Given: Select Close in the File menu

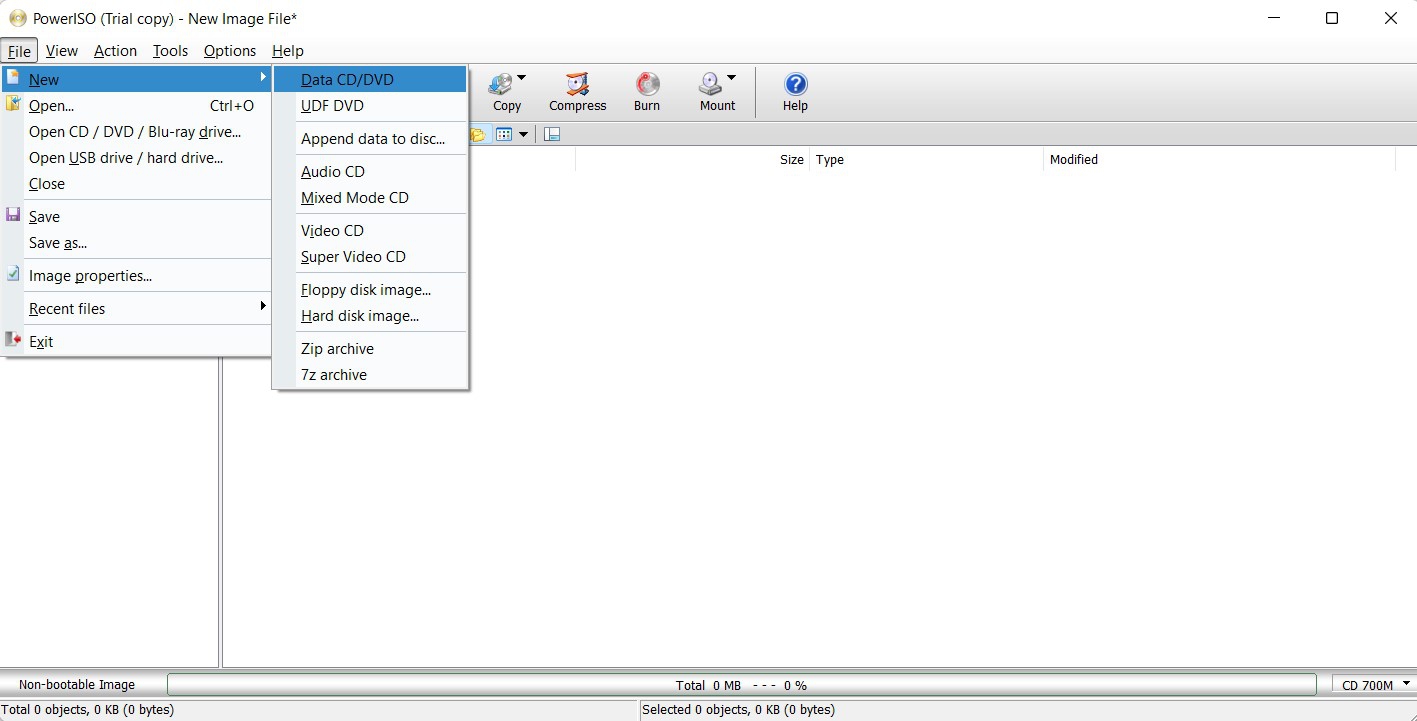Looking at the screenshot, I should (x=137, y=183).
